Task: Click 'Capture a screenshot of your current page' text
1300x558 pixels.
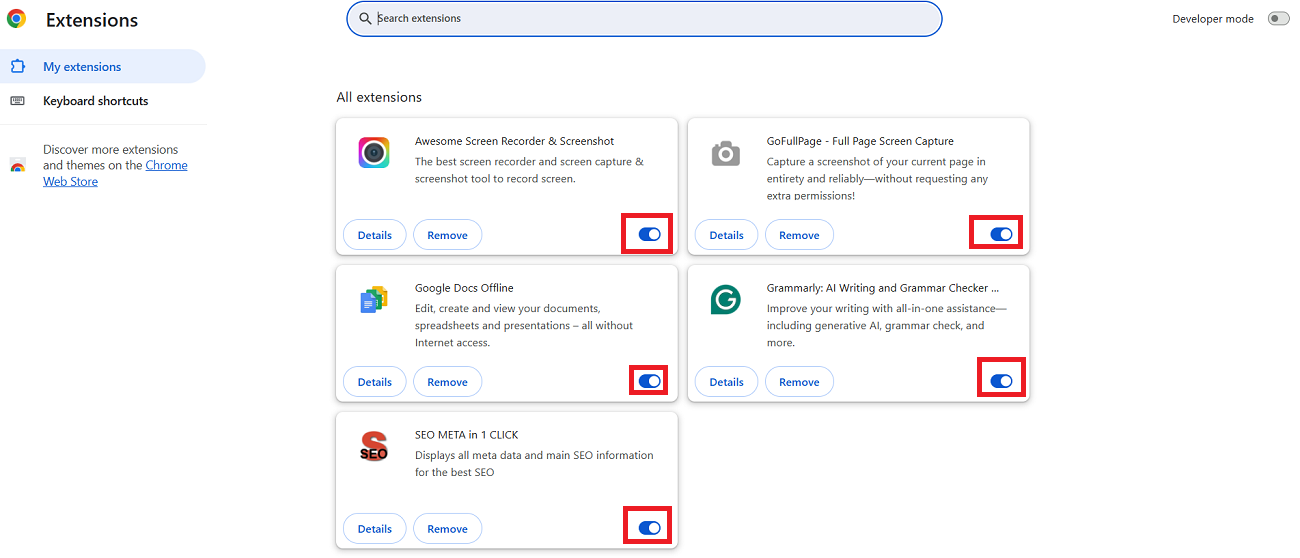Action: pyautogui.click(x=877, y=178)
